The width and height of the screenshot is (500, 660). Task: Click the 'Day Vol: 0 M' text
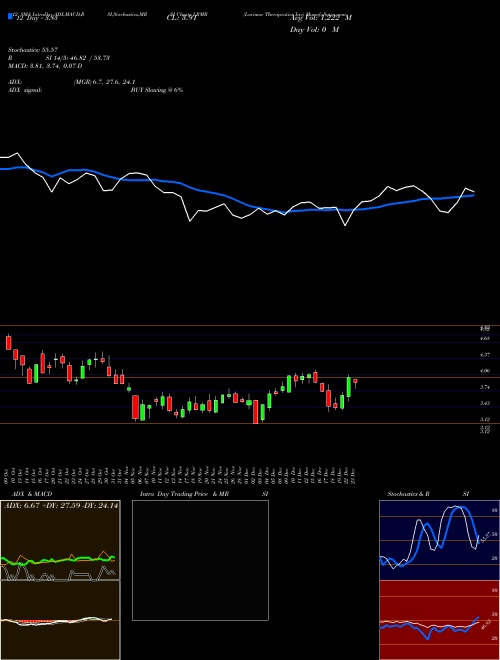(x=314, y=30)
